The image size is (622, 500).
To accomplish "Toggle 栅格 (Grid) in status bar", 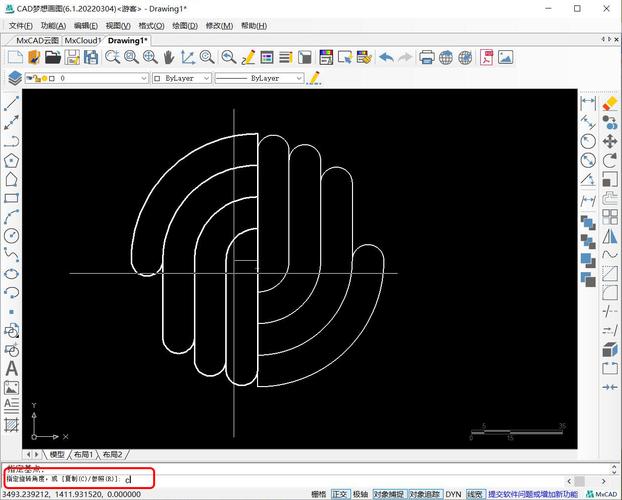I will pyautogui.click(x=319, y=494).
